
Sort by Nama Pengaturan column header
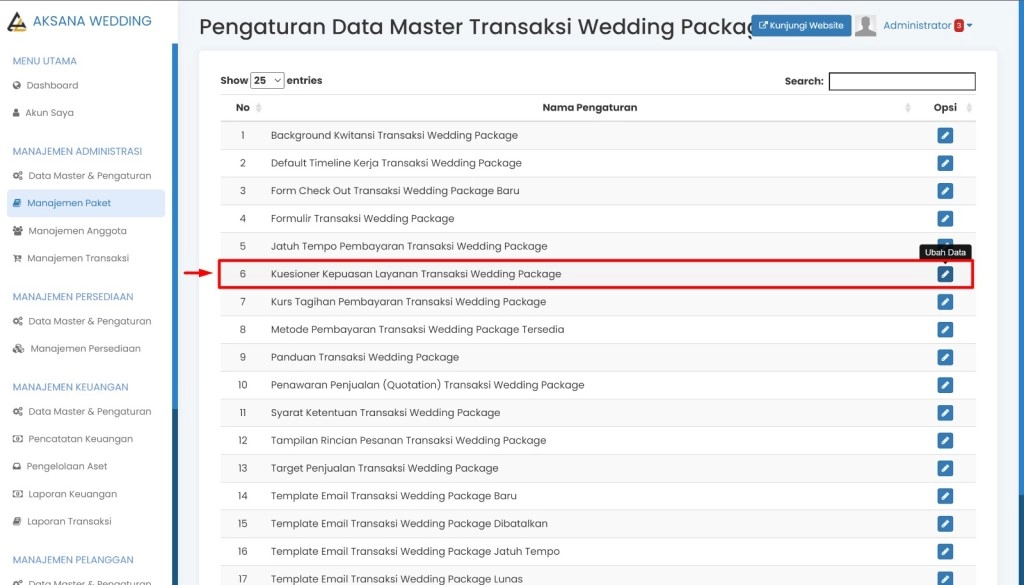pyautogui.click(x=589, y=108)
